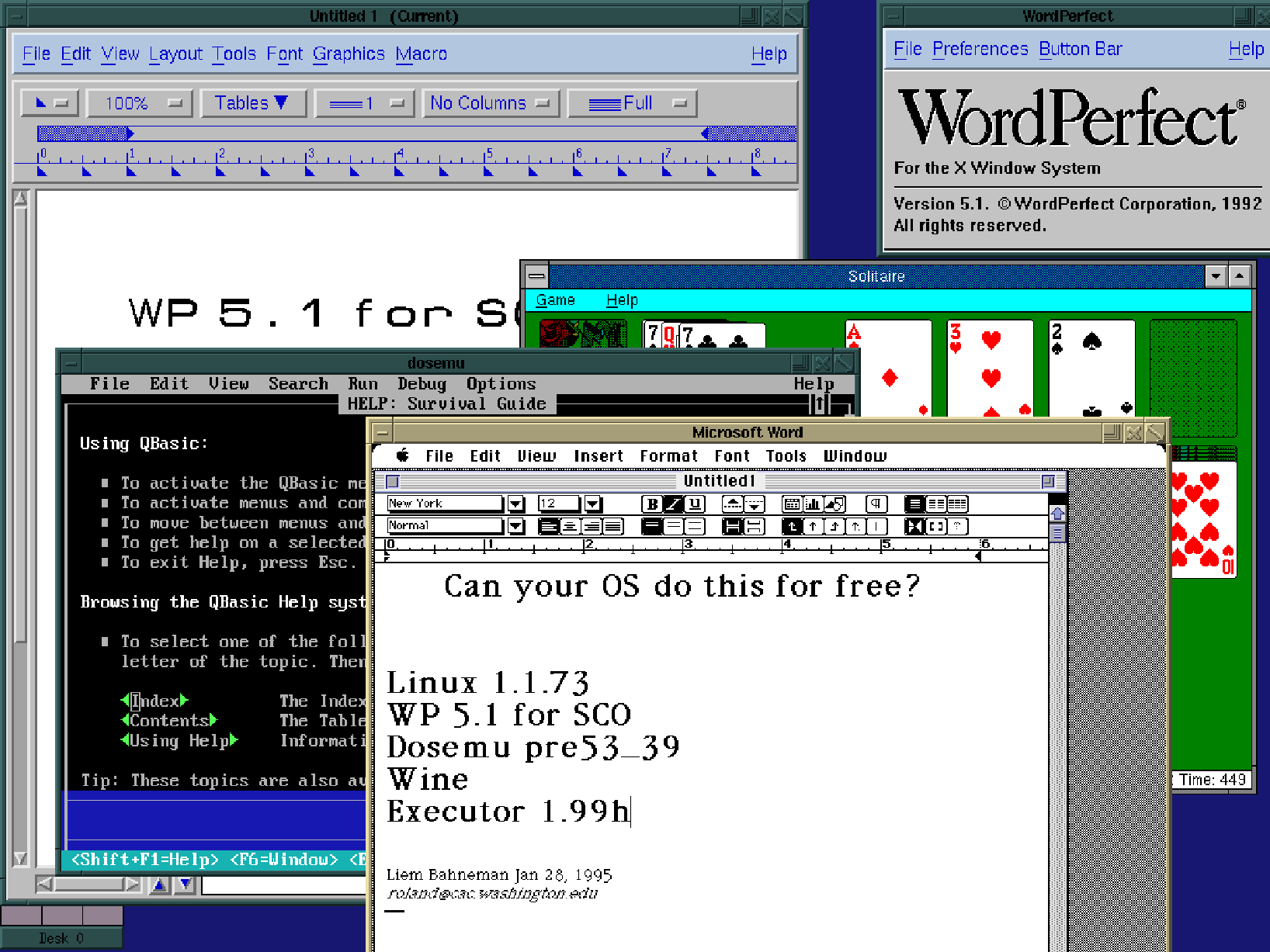This screenshot has height=952, width=1270.
Task: Open the Macro menu in WordPerfect
Action: tap(422, 54)
